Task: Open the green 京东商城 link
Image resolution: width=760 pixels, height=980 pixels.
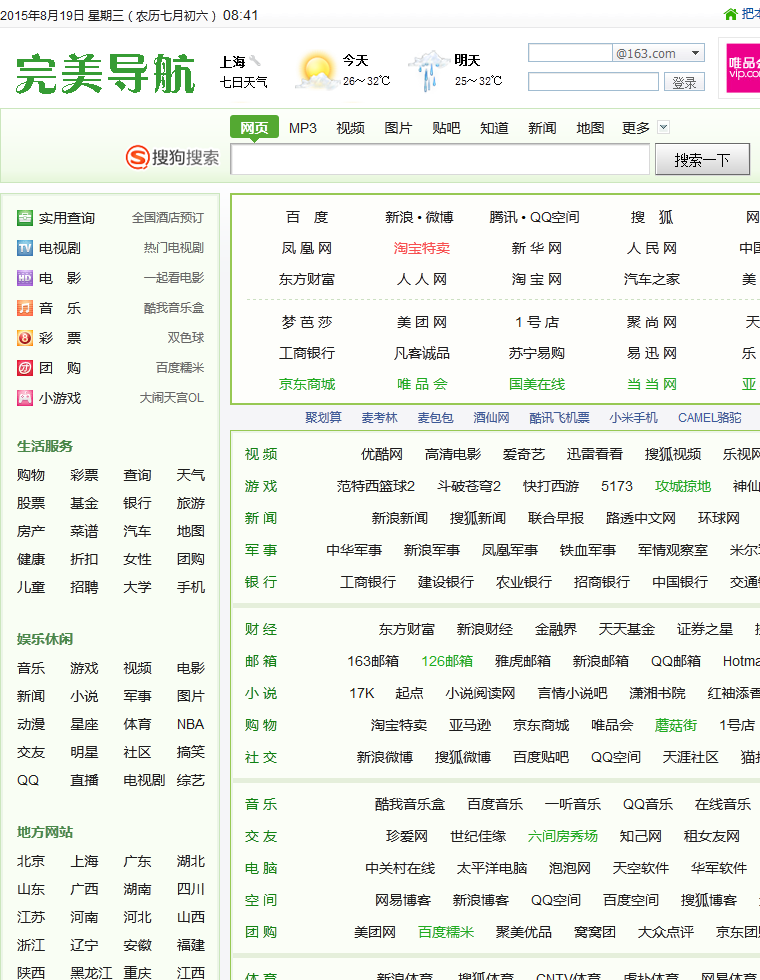Action: (x=307, y=384)
